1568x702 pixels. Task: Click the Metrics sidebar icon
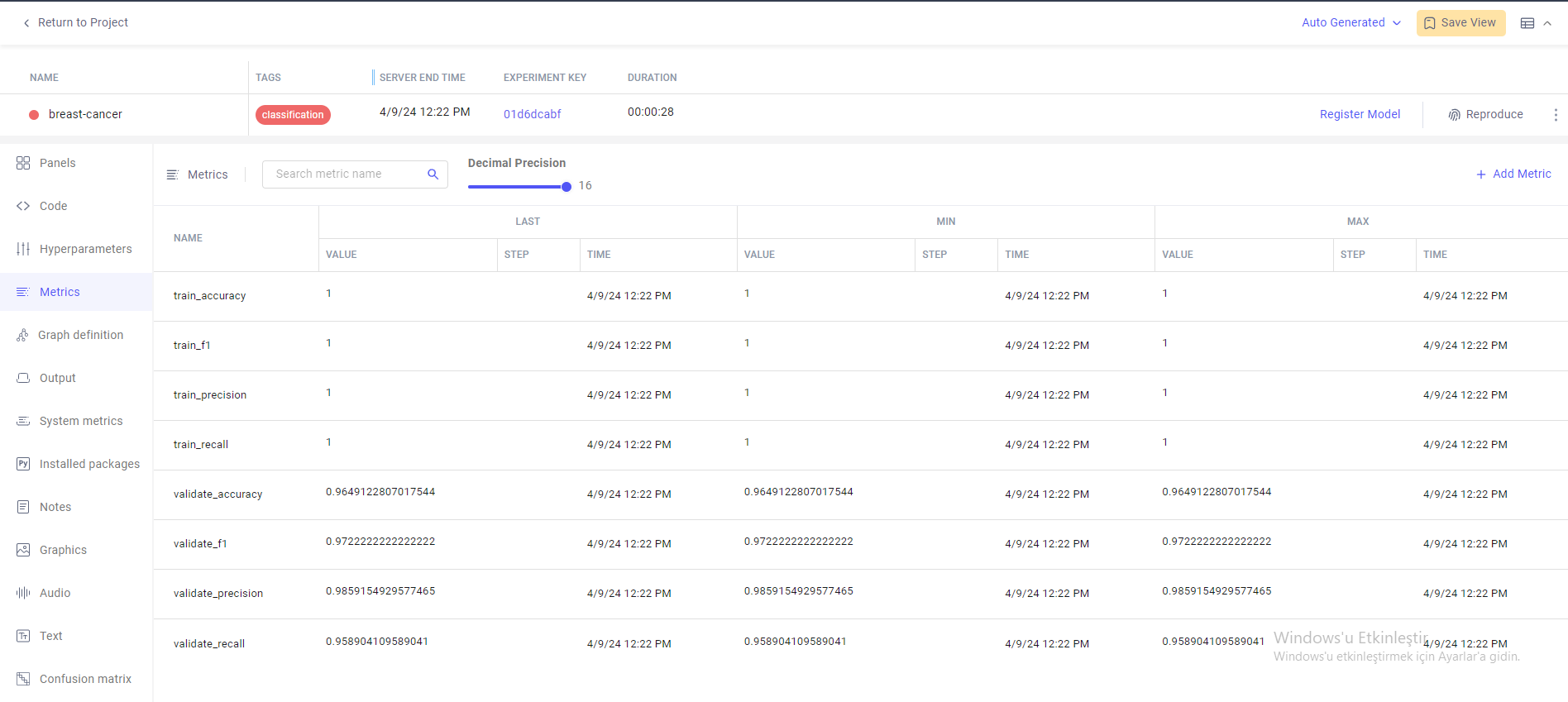click(23, 292)
